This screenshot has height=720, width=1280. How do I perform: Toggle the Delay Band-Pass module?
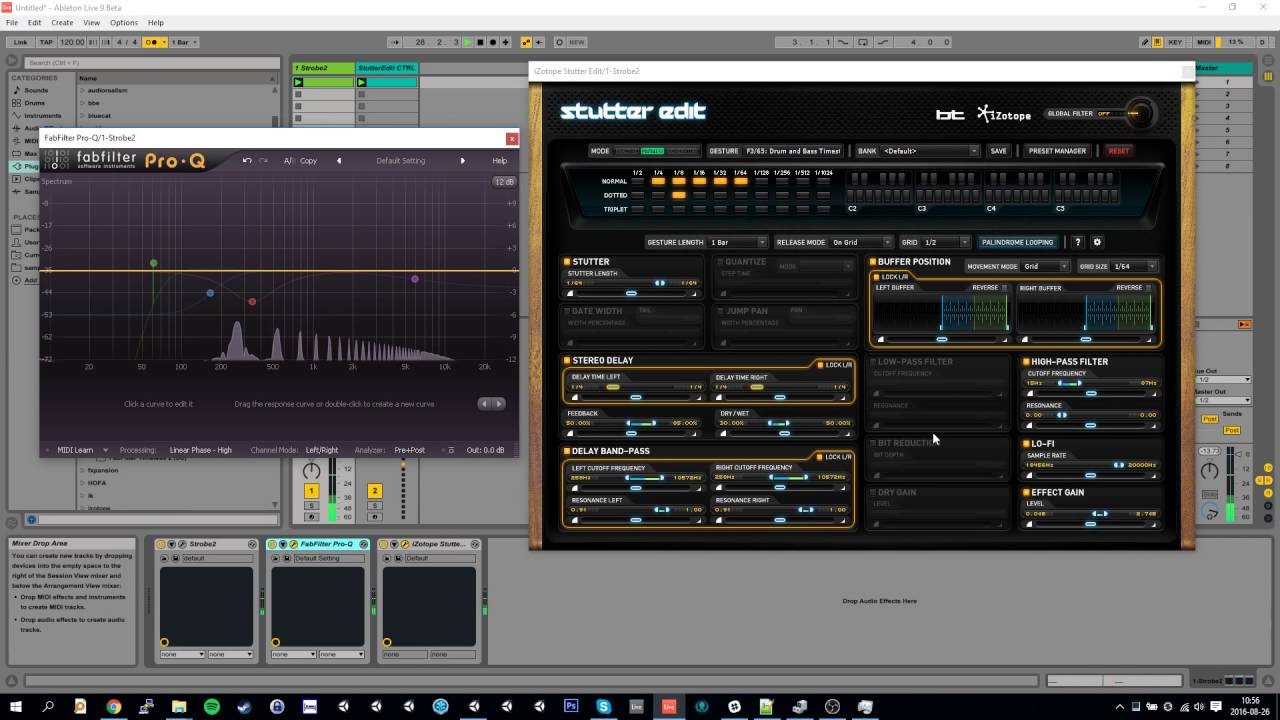568,451
